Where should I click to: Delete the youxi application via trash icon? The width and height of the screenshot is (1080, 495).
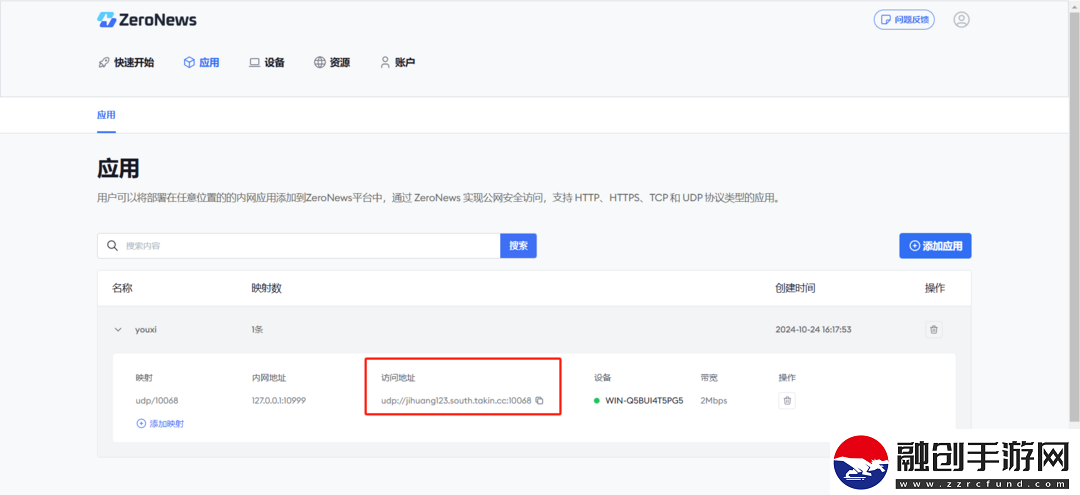(x=934, y=330)
